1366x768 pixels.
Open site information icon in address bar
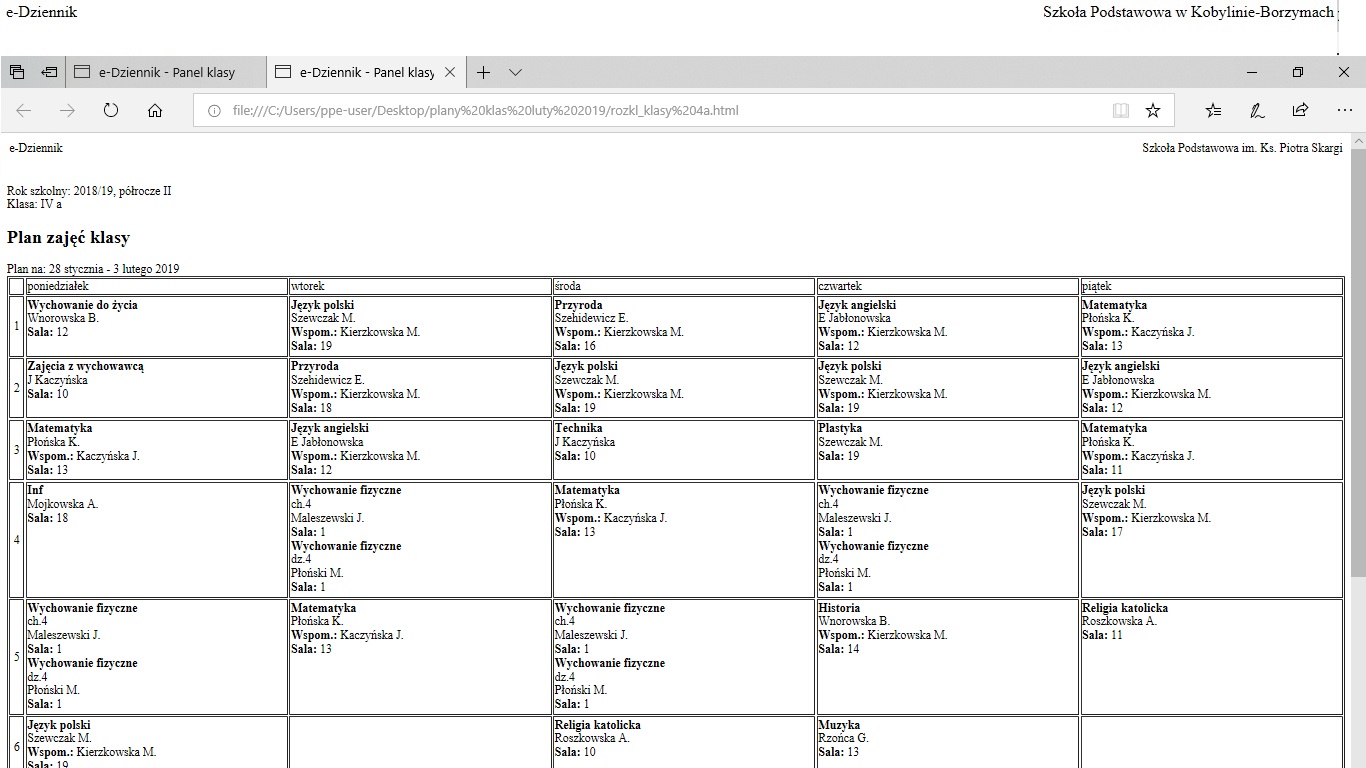tap(214, 111)
